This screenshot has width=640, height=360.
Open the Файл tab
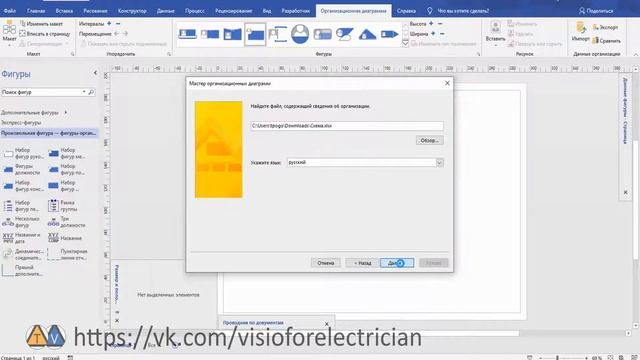(10, 11)
